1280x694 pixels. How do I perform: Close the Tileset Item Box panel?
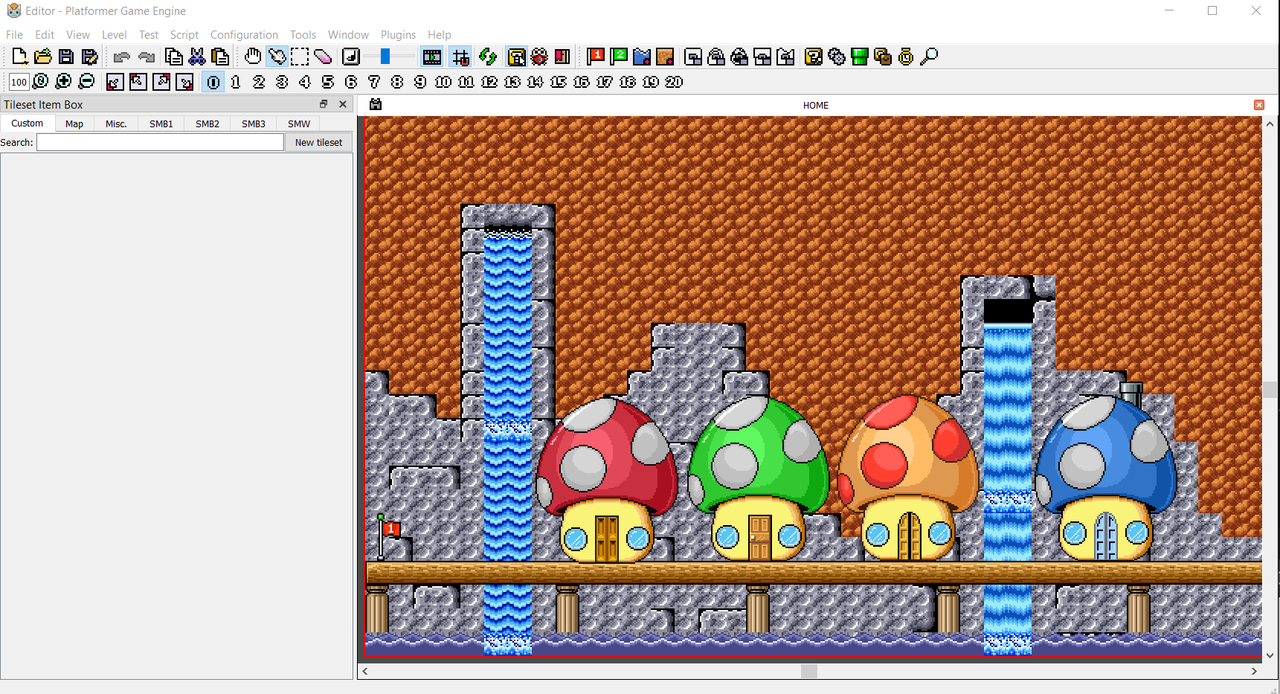(x=343, y=104)
